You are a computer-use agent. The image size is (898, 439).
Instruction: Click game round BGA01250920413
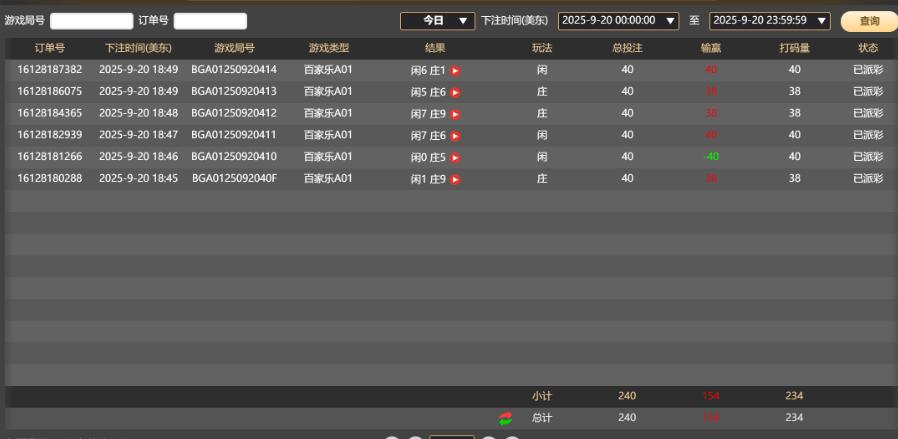point(234,92)
